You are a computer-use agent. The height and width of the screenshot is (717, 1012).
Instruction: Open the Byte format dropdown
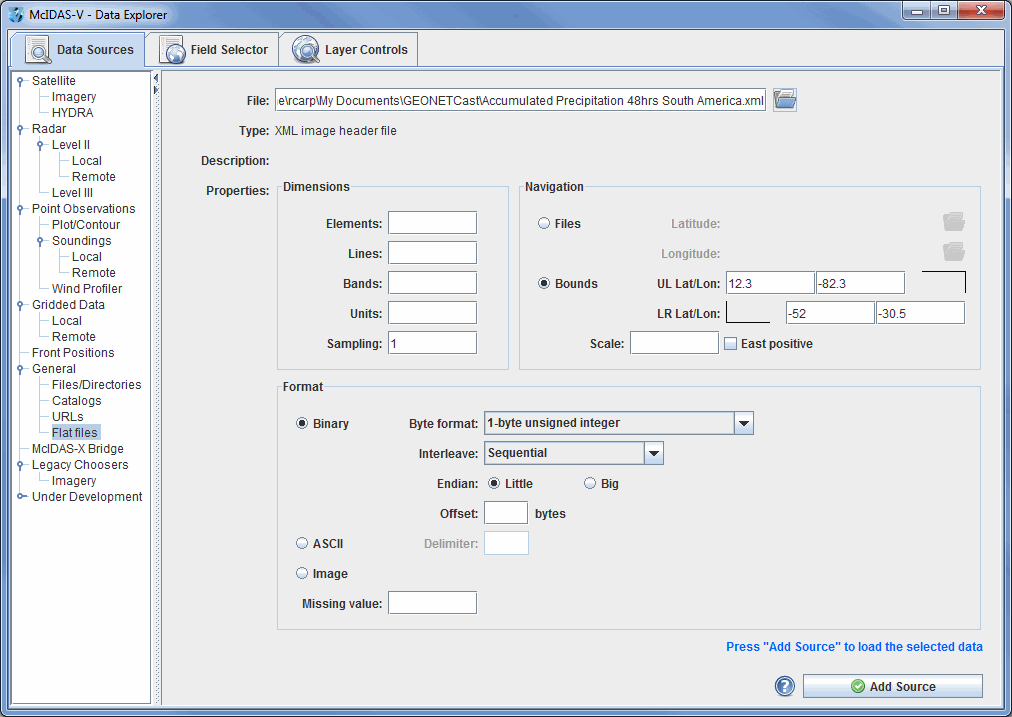pos(744,423)
